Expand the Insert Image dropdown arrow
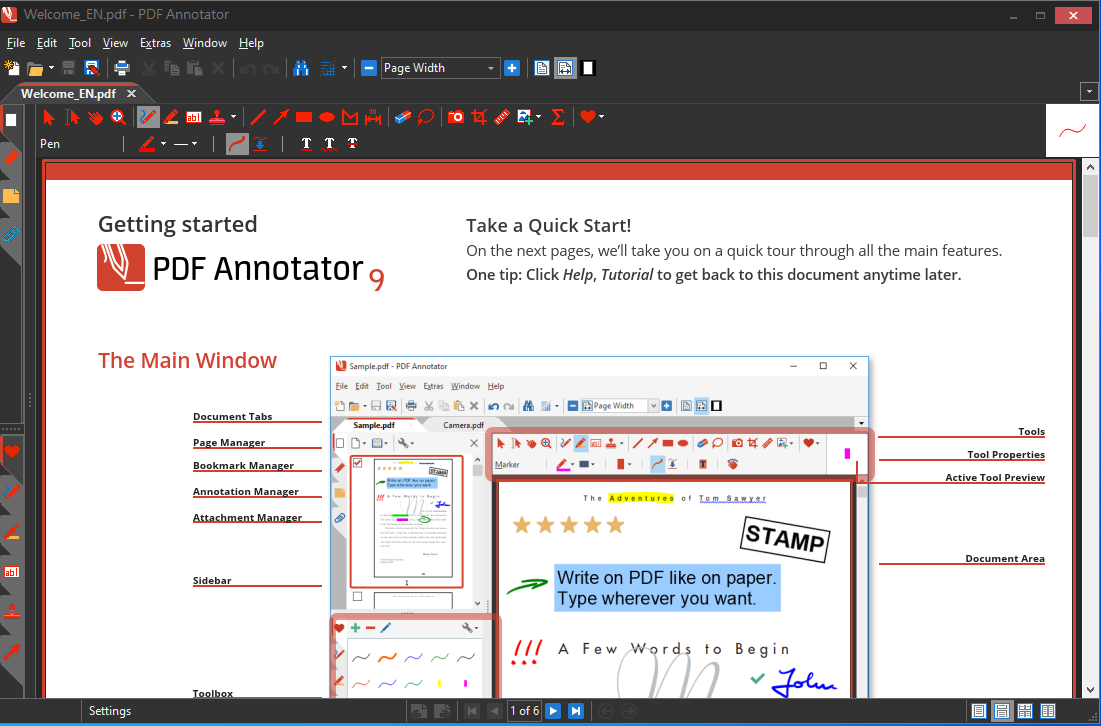This screenshot has width=1101, height=726. tap(539, 117)
